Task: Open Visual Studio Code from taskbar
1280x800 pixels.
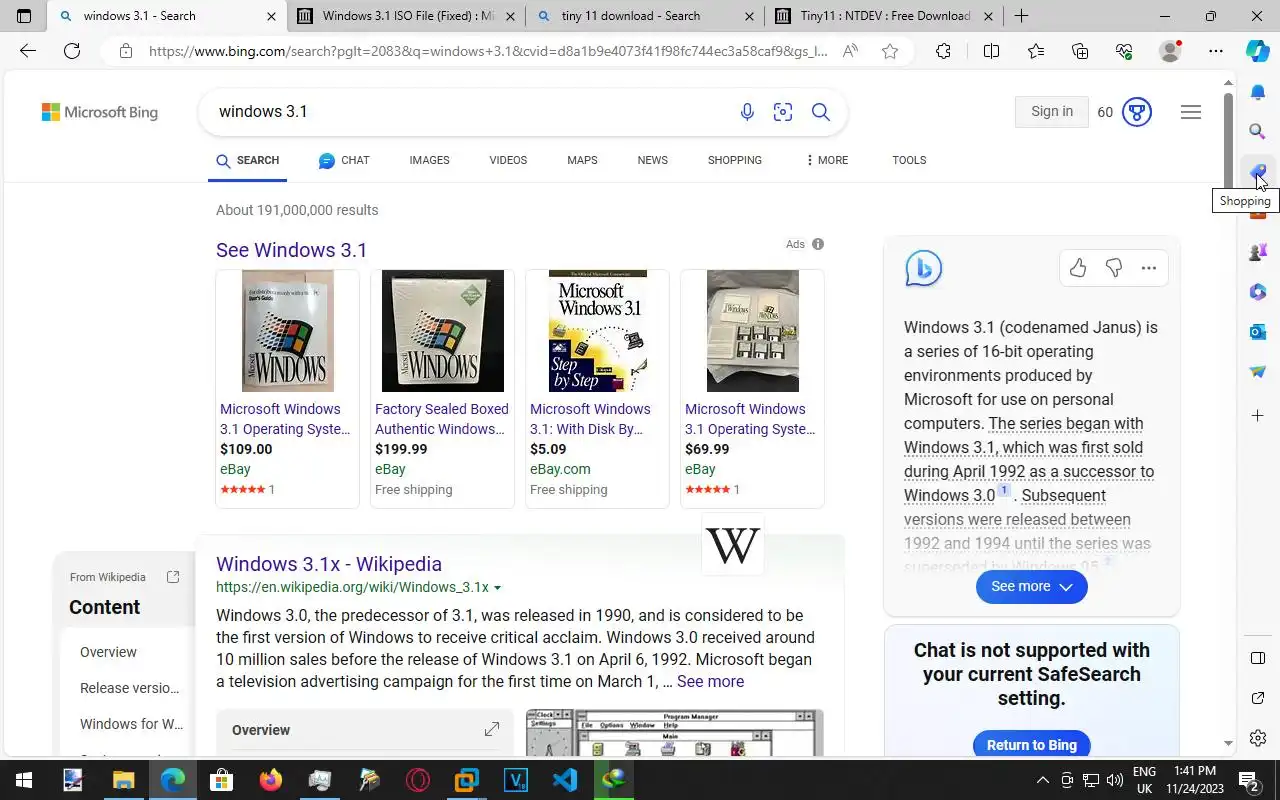Action: pyautogui.click(x=564, y=780)
